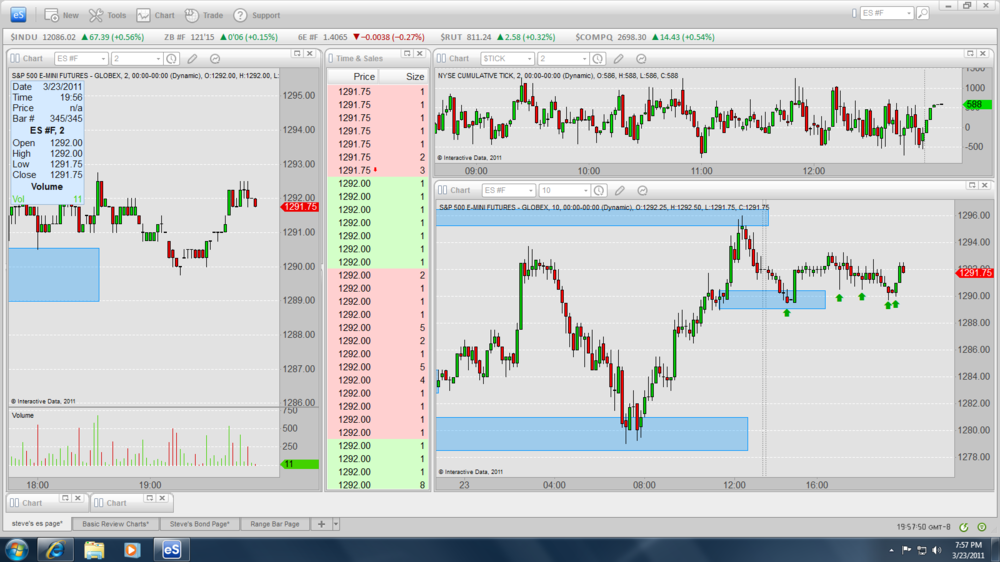
Task: Click the time template clock in the 10-minute chart
Action: click(599, 191)
